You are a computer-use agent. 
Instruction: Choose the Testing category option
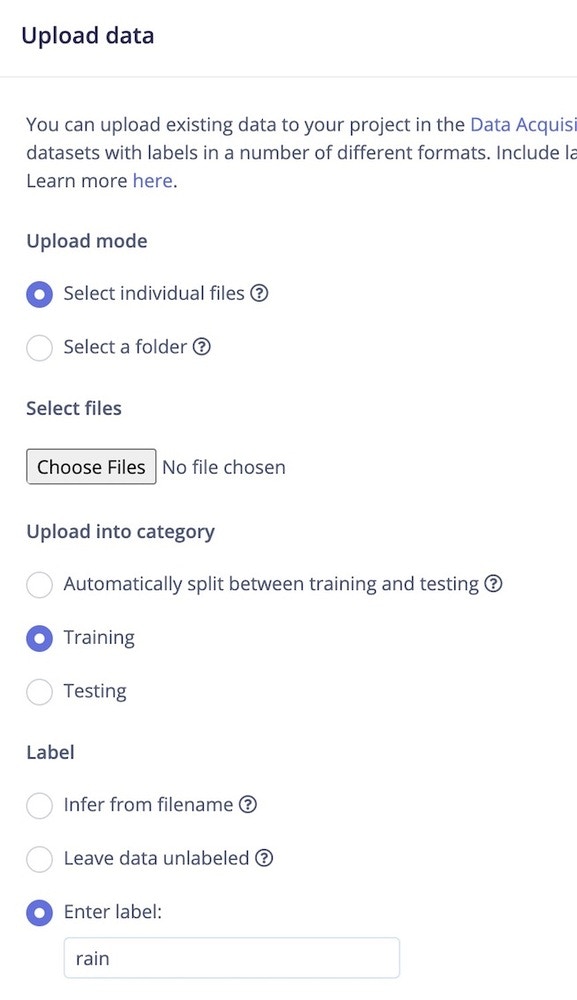coord(40,692)
